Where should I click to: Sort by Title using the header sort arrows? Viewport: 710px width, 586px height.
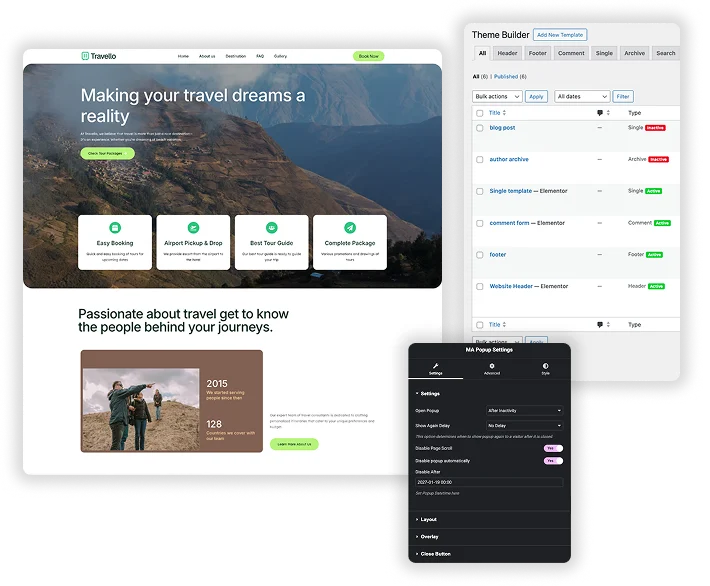504,113
